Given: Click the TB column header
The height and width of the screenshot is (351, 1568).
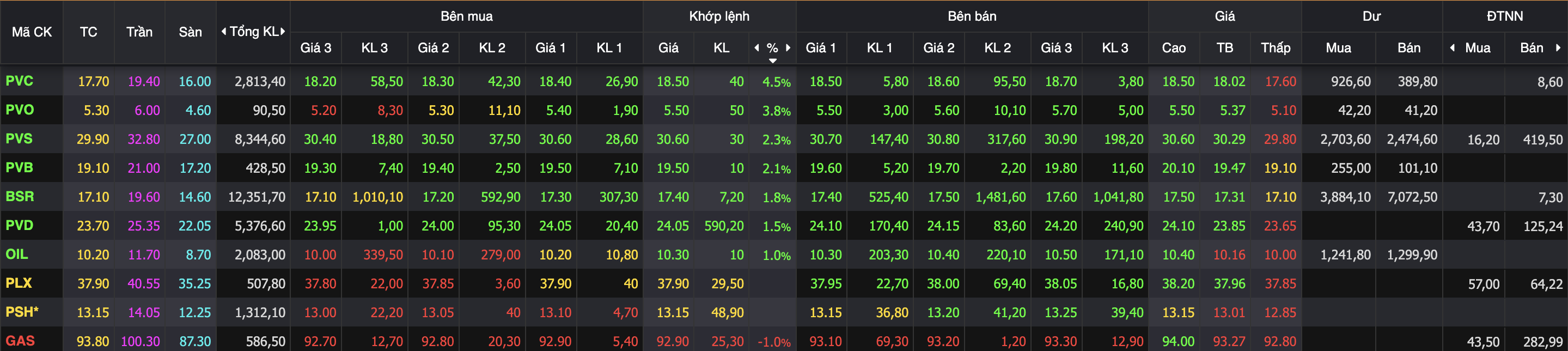Looking at the screenshot, I should 1225,47.
